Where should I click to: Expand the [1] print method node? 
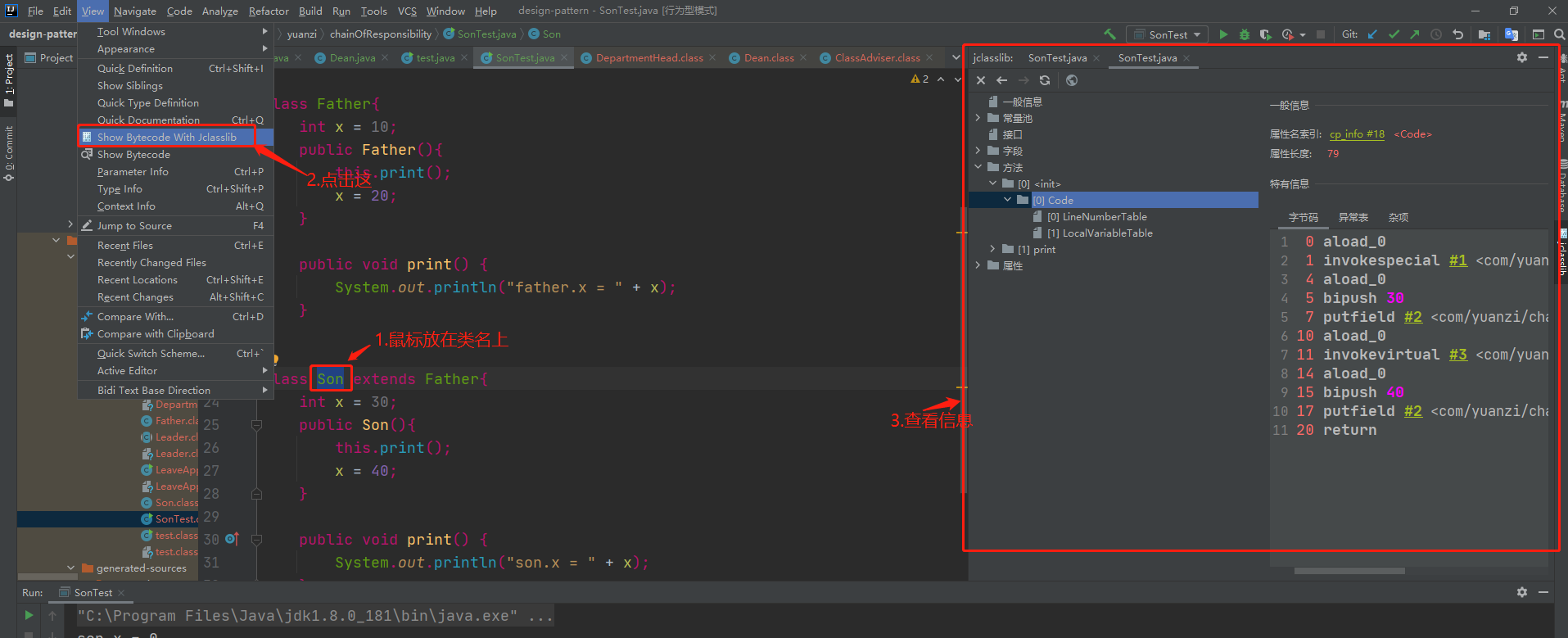click(x=992, y=249)
